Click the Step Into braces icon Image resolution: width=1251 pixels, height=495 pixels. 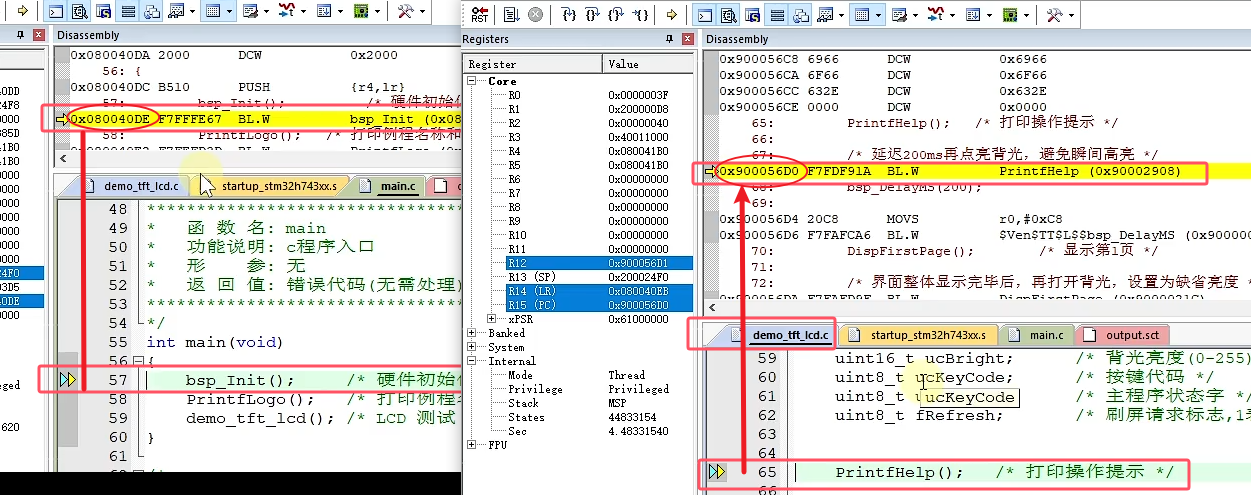coord(569,15)
